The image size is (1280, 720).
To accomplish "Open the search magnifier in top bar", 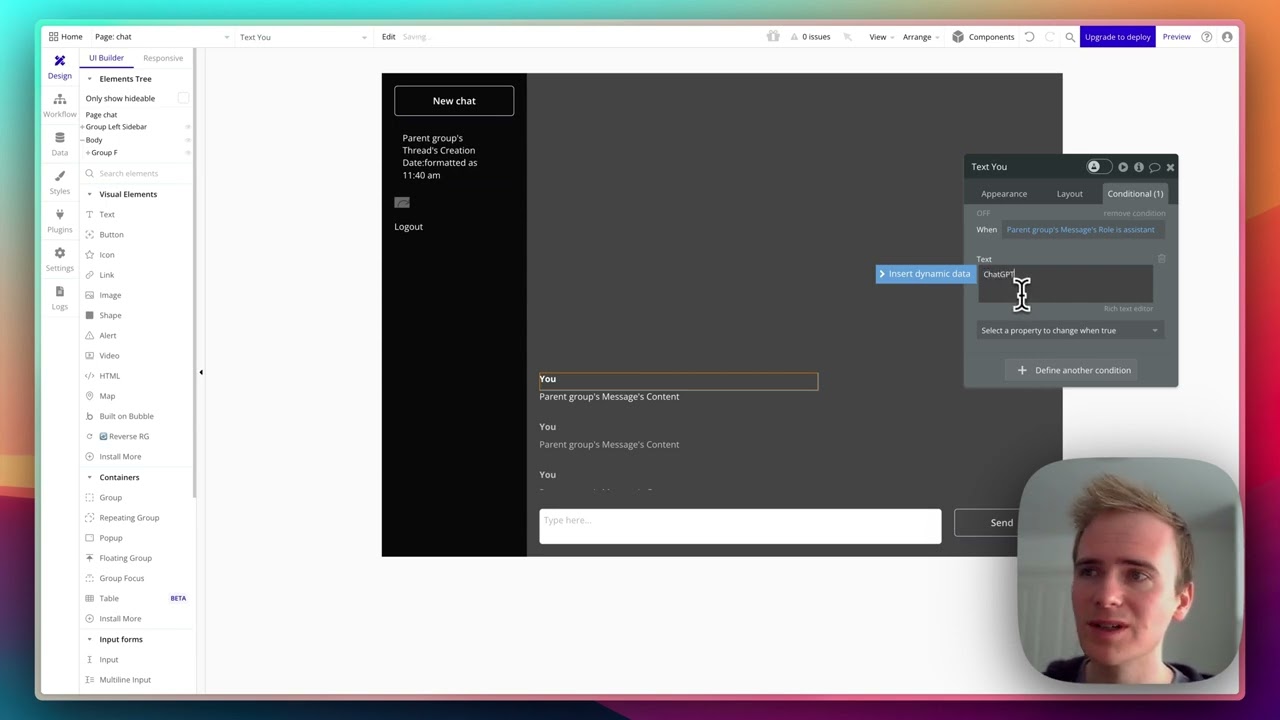I will [x=1070, y=37].
